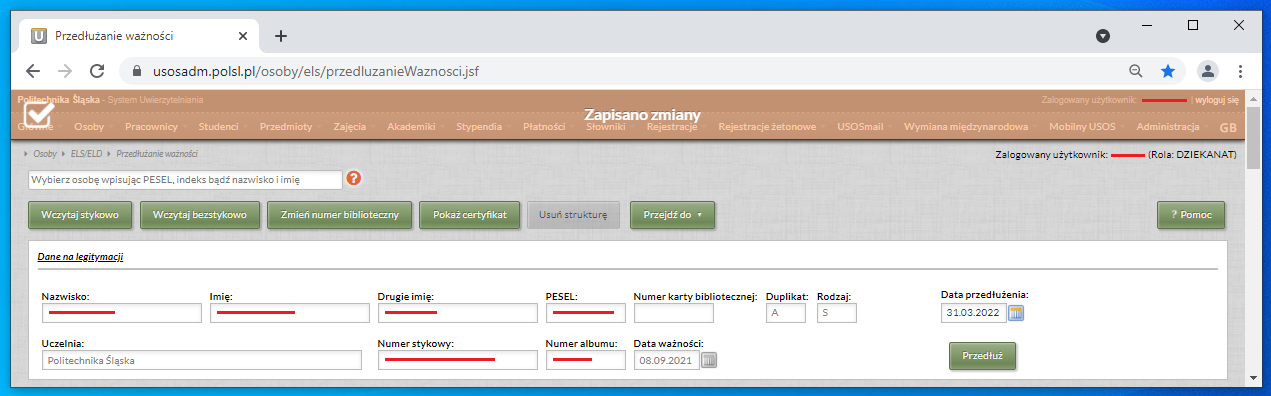This screenshot has height=396, width=1271.
Task: Open calendar for Data przedłużenia
Action: click(x=1017, y=313)
